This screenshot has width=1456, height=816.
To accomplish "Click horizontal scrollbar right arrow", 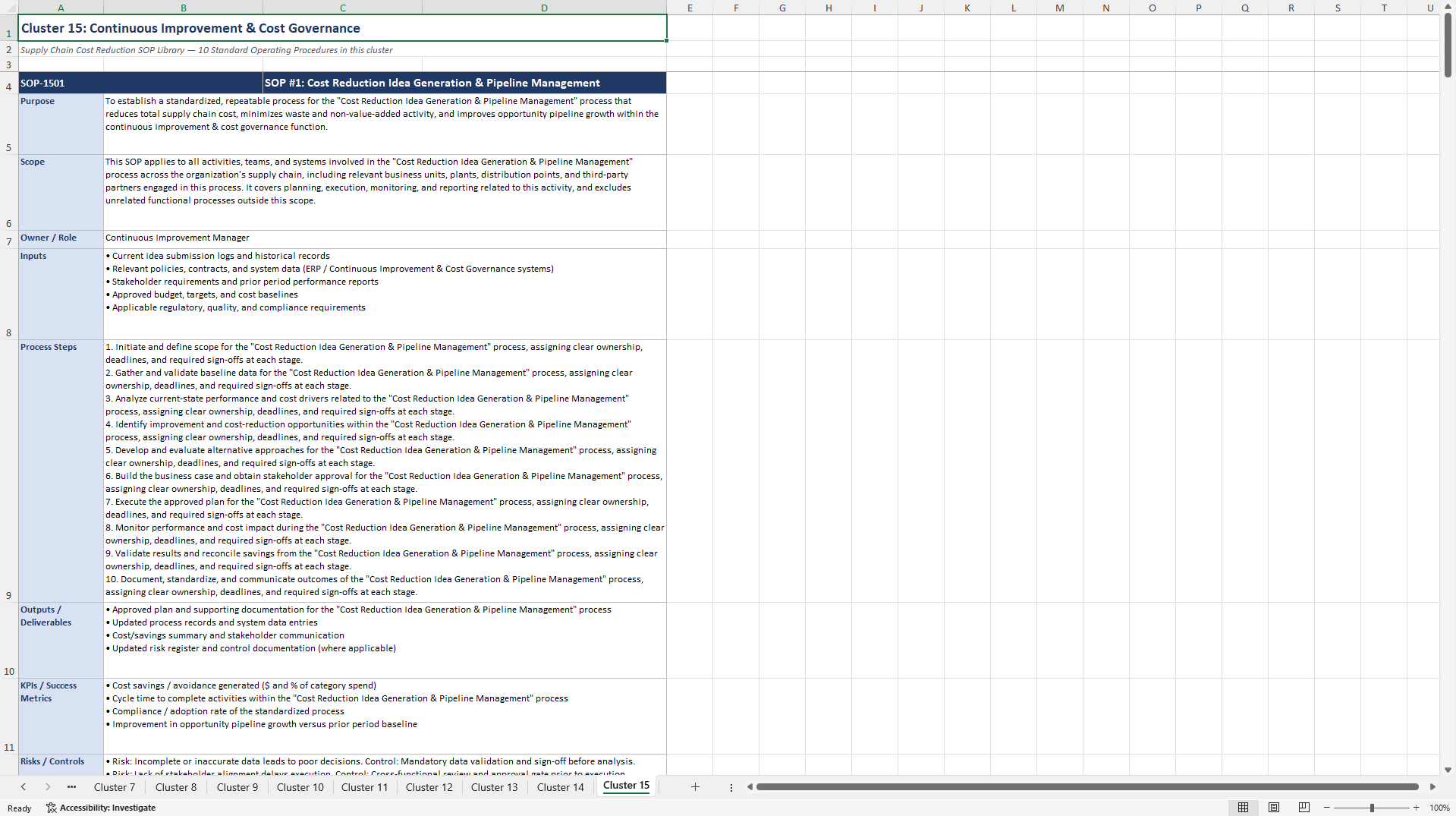I will 1432,787.
